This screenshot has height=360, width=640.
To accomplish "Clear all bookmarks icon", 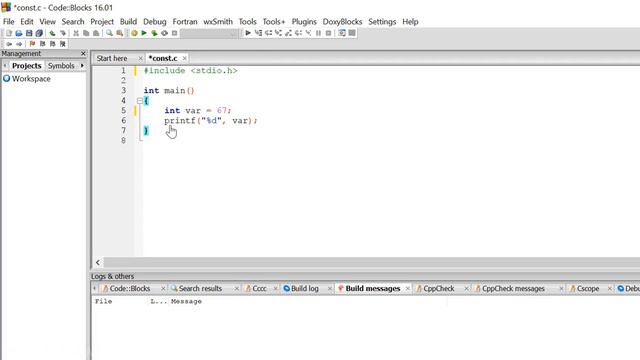I will 62,44.
